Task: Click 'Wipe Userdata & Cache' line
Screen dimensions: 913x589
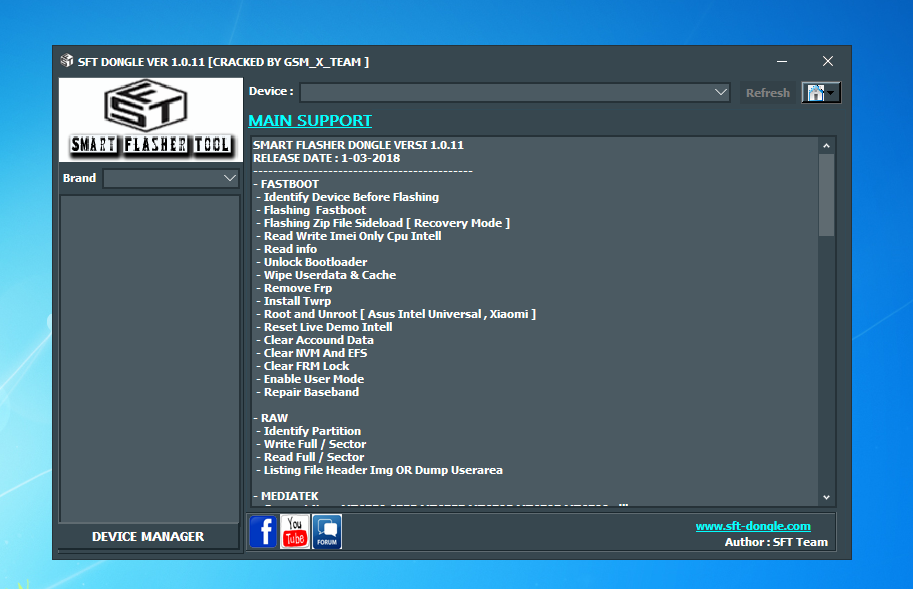Action: 325,275
